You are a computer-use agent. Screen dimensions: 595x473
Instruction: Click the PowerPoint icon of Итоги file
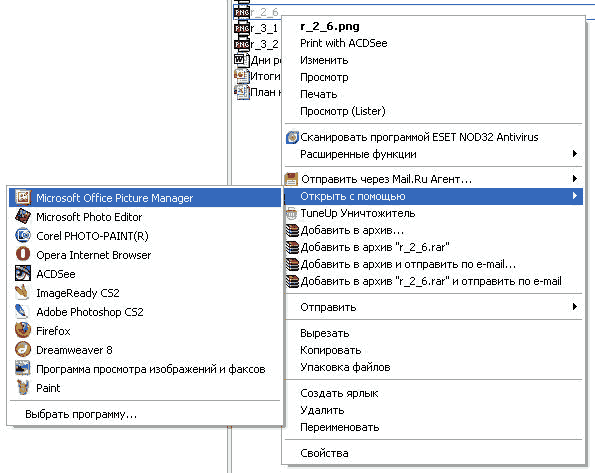point(242,76)
